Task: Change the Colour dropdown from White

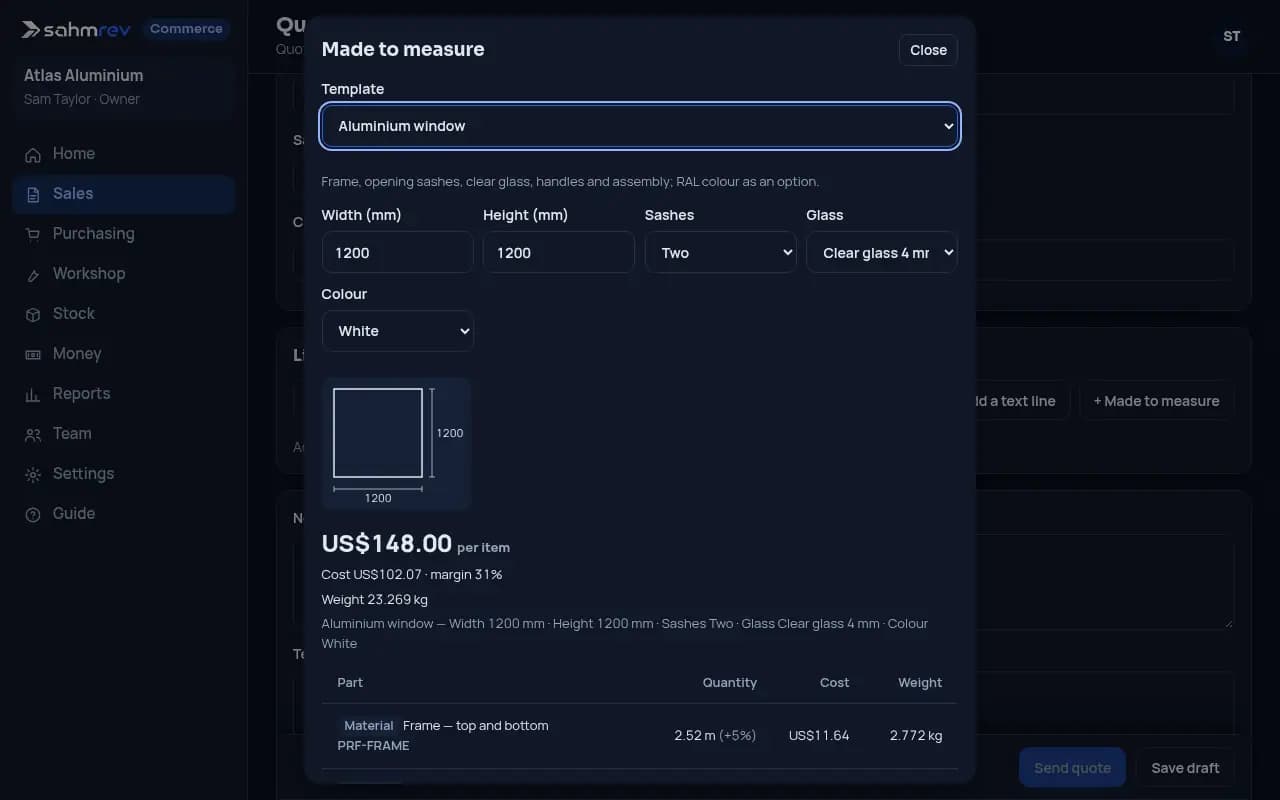Action: pos(397,331)
